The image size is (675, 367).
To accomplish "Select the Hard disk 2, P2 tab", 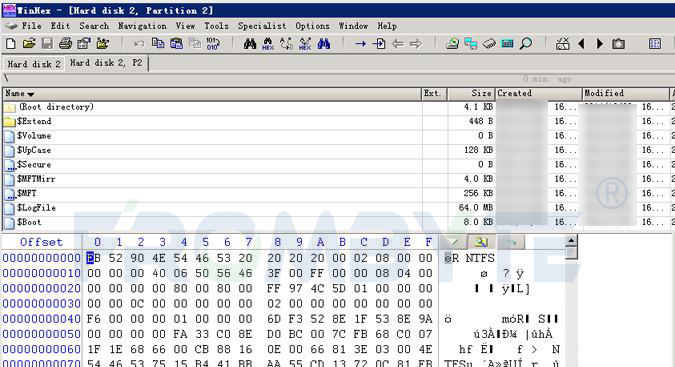I will [x=106, y=63].
